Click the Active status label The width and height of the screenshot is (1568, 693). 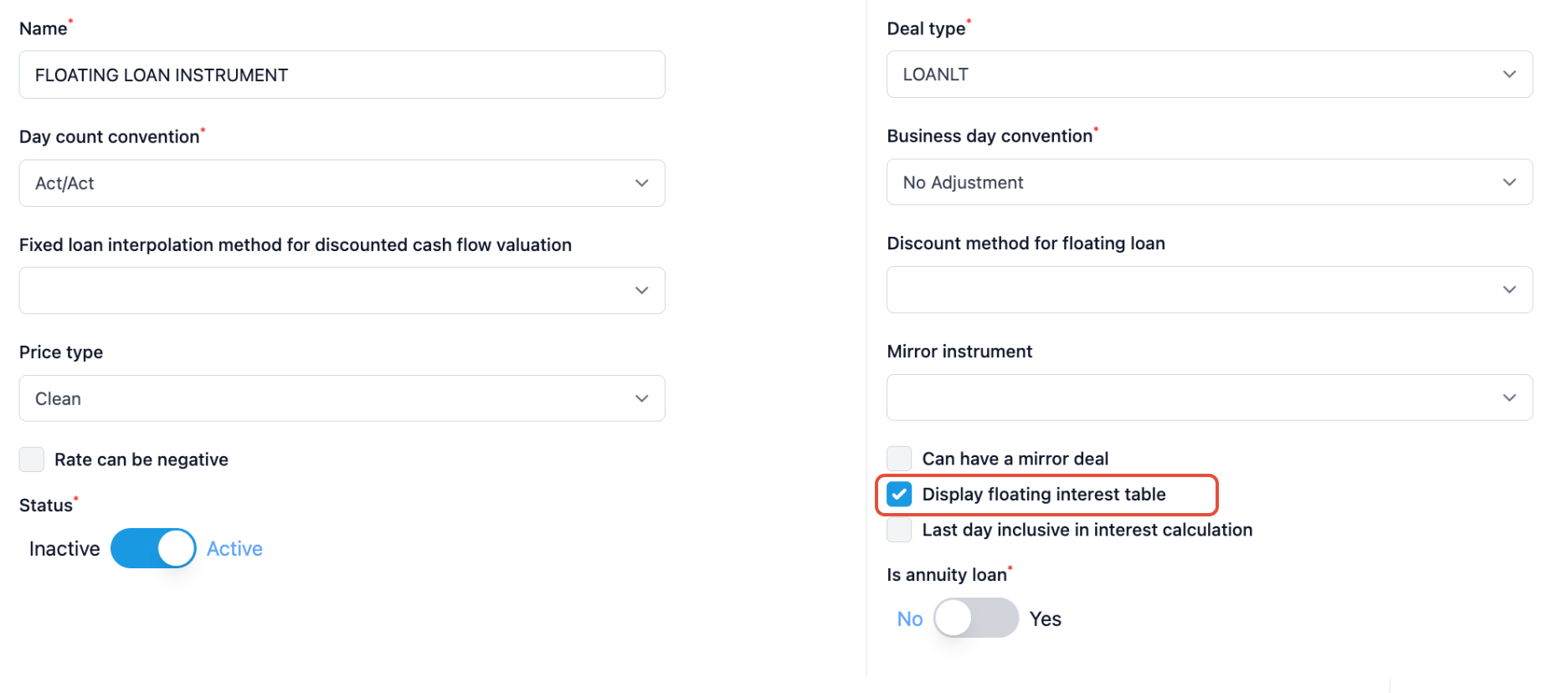pos(234,549)
